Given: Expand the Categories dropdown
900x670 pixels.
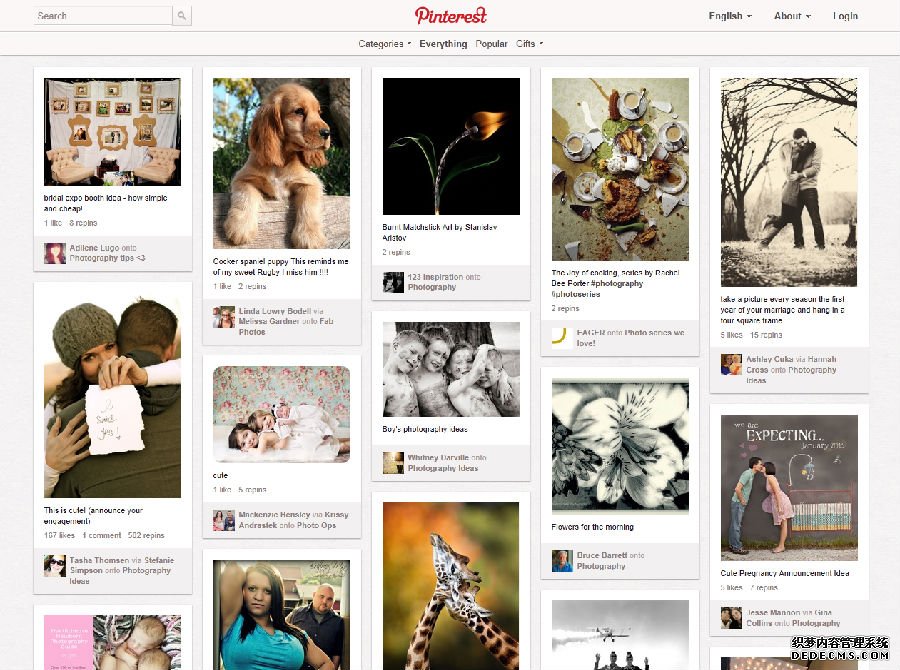Looking at the screenshot, I should pos(385,44).
